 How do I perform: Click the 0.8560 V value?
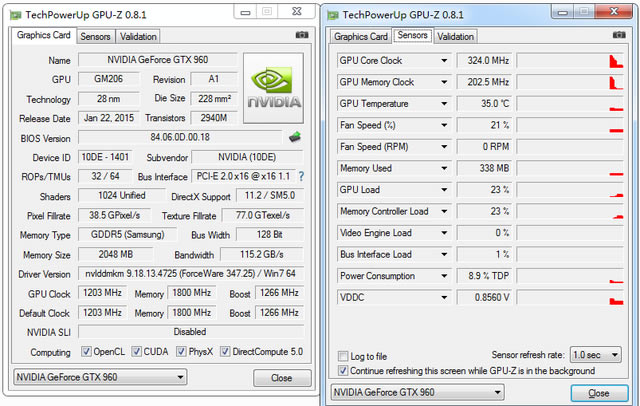point(484,297)
